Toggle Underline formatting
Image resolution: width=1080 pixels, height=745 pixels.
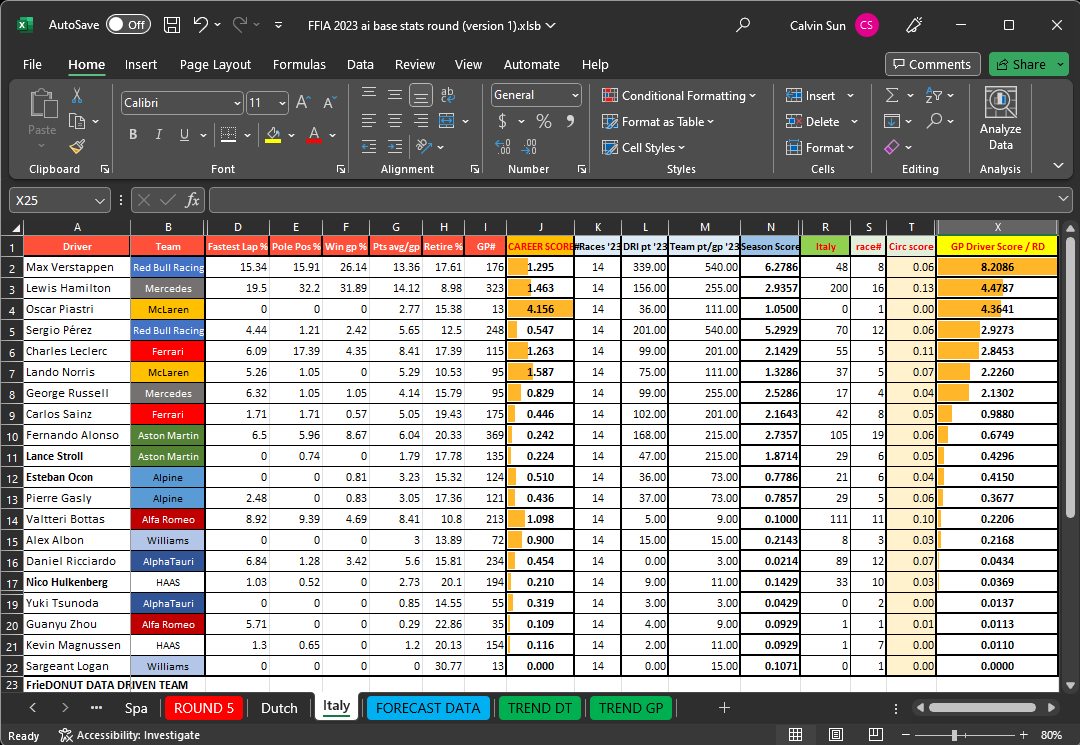[x=184, y=134]
